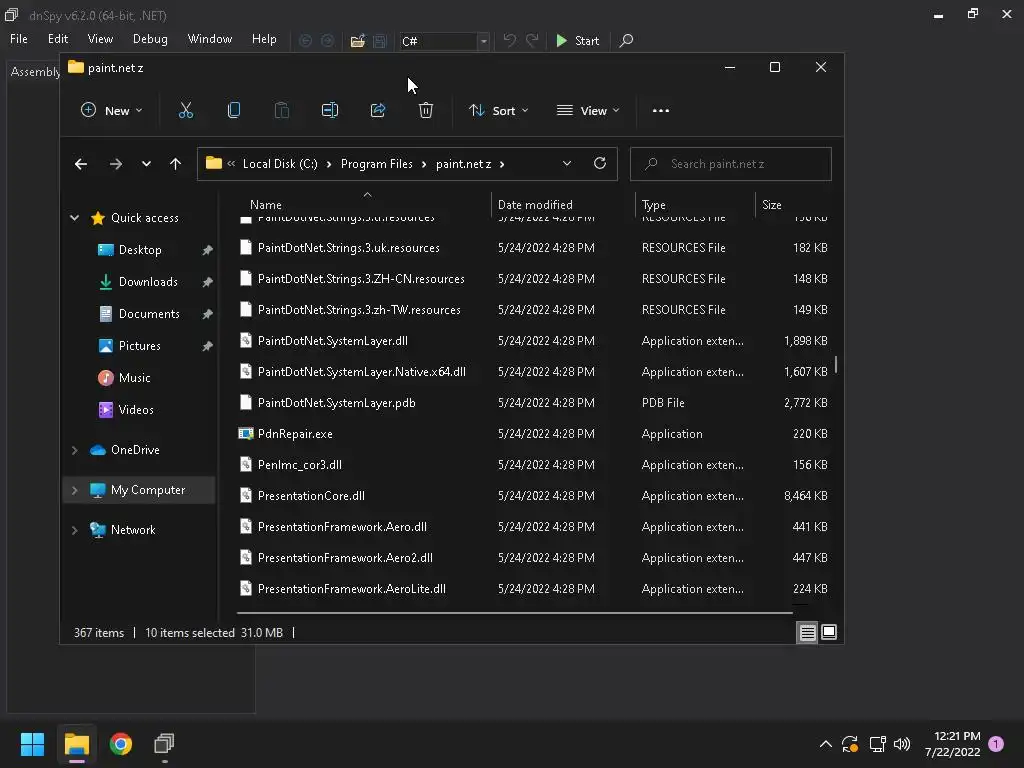
Task: Click the dnSpy Open file icon
Action: tap(357, 41)
